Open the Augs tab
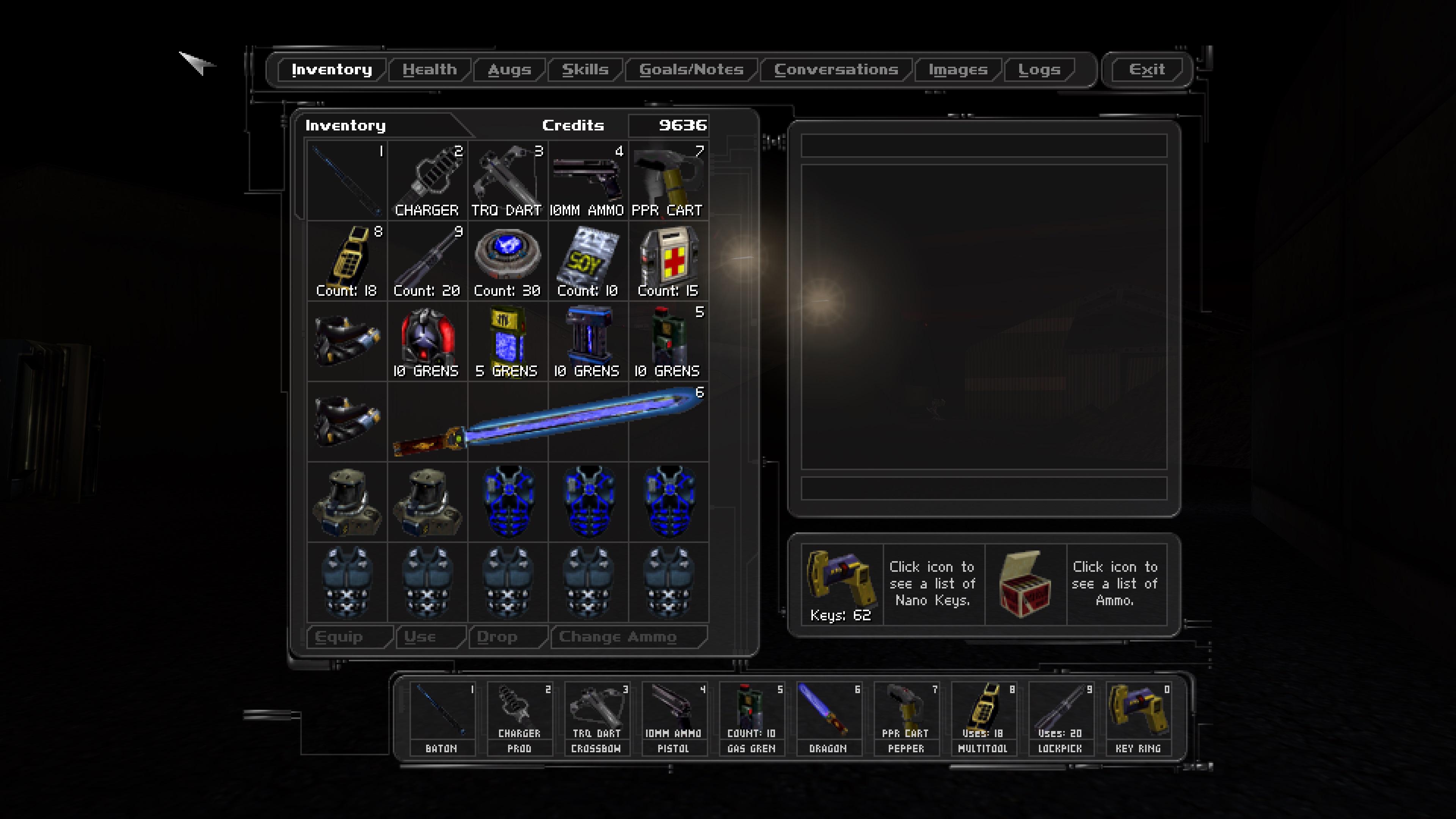Image resolution: width=1456 pixels, height=819 pixels. [x=509, y=69]
